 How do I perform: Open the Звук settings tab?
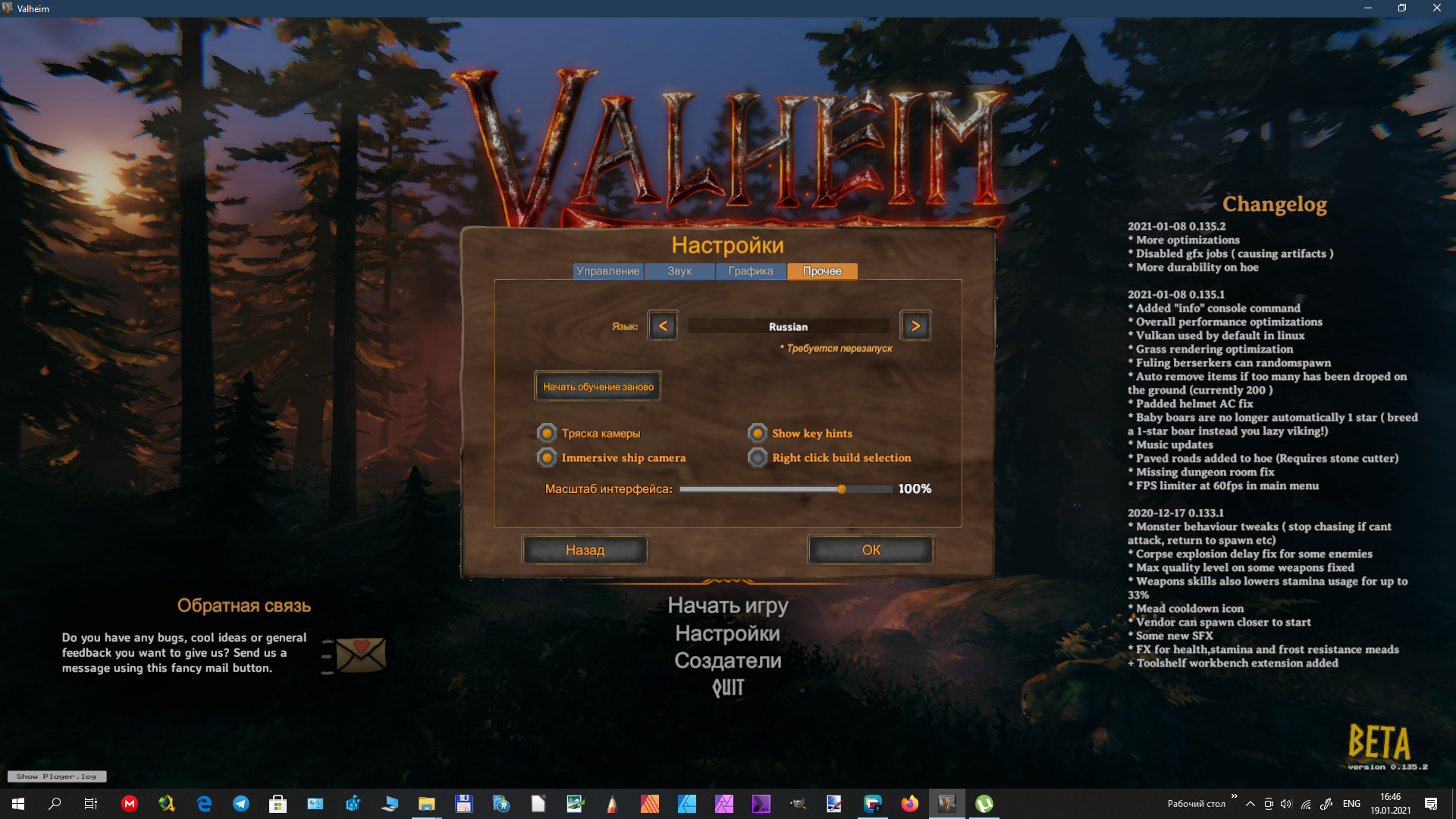click(679, 271)
